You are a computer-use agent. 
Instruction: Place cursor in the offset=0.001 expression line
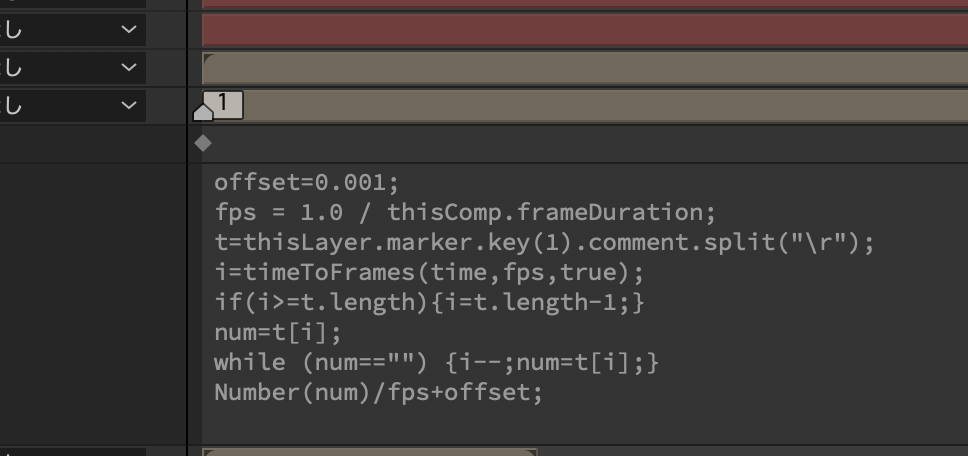307,183
